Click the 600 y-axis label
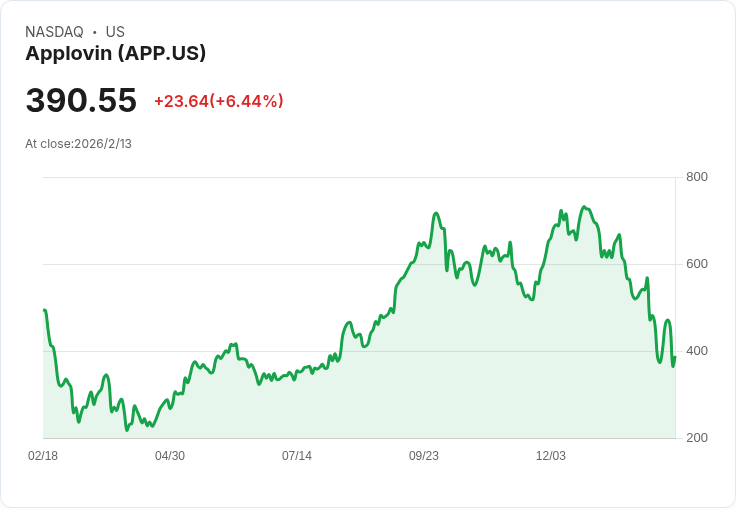Image resolution: width=736 pixels, height=508 pixels. (x=696, y=264)
